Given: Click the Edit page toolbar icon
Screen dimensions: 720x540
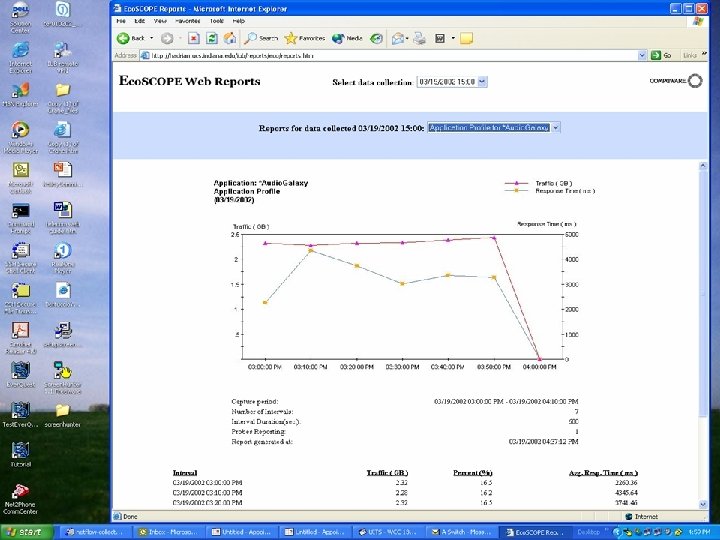Looking at the screenshot, I should [440, 39].
